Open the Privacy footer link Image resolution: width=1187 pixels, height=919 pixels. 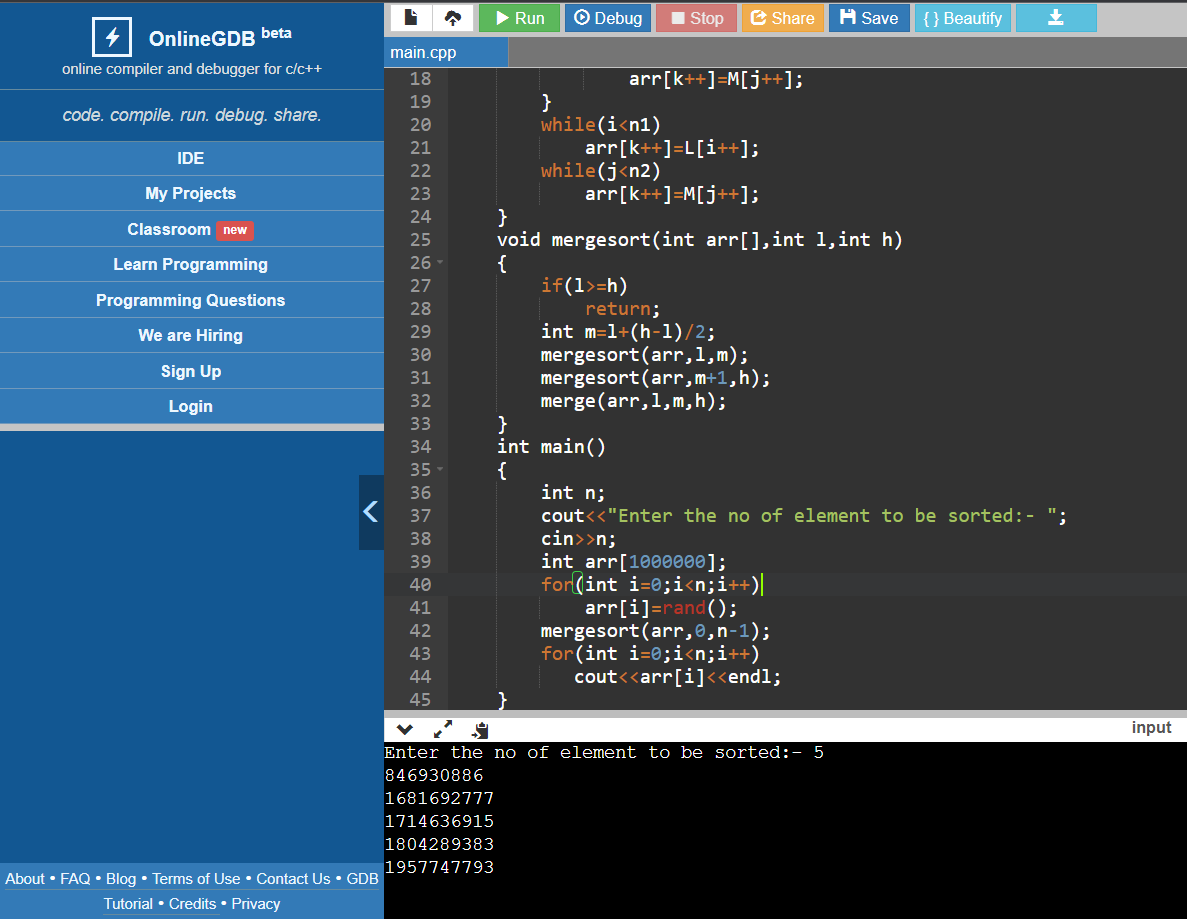tap(256, 904)
